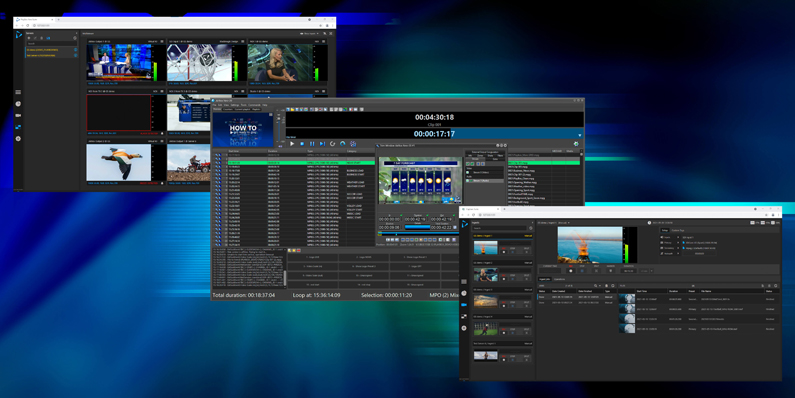
Task: Click the first layout icon at Capture top right
Action: (753, 223)
